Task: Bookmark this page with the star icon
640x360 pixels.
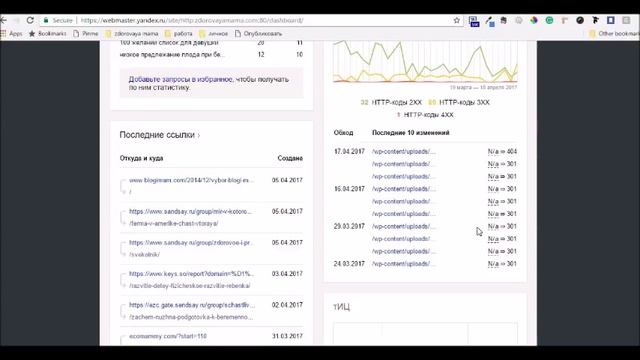Action: tap(457, 20)
